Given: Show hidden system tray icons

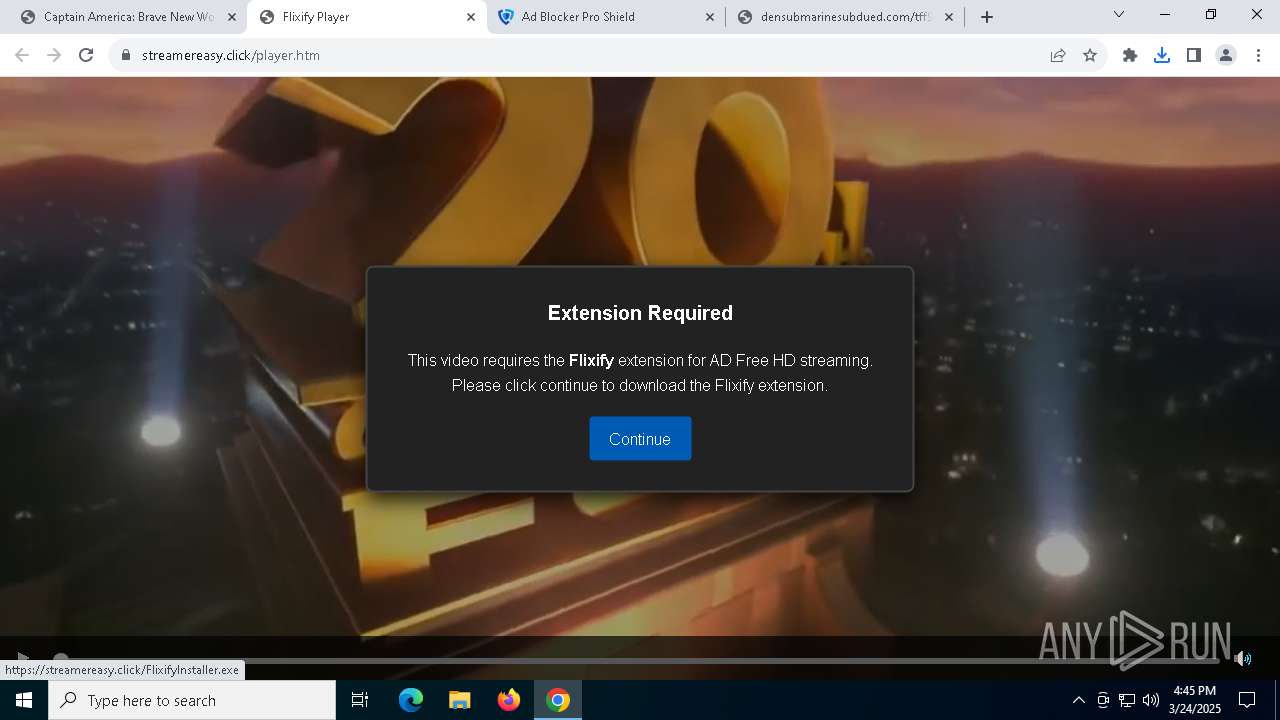Looking at the screenshot, I should point(1078,700).
